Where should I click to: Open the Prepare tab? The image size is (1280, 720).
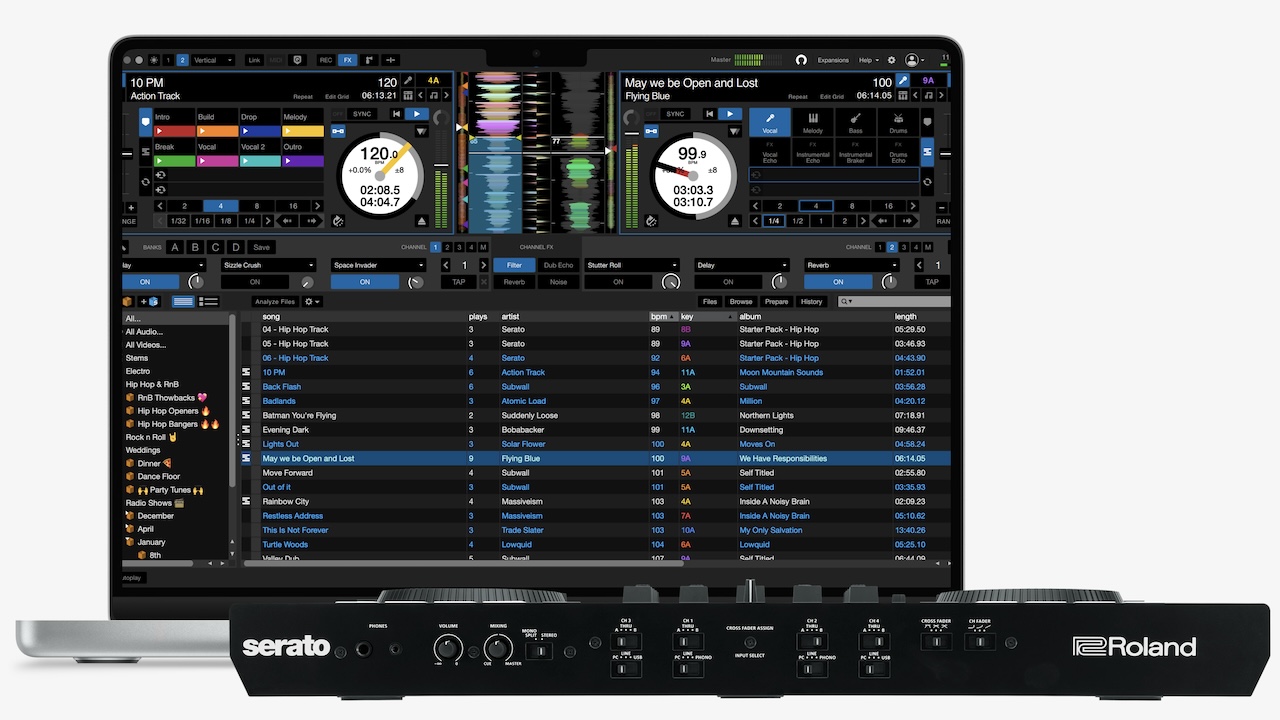click(776, 301)
